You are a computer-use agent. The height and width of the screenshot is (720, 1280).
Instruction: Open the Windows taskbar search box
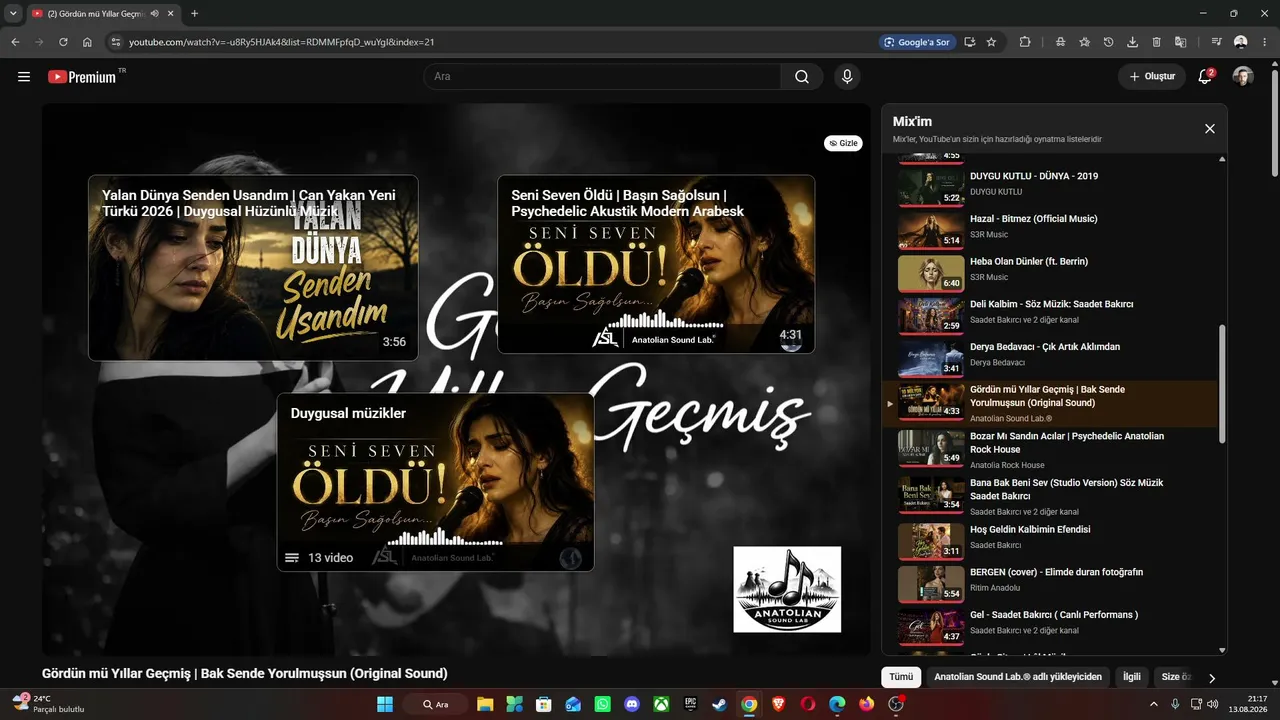(435, 704)
